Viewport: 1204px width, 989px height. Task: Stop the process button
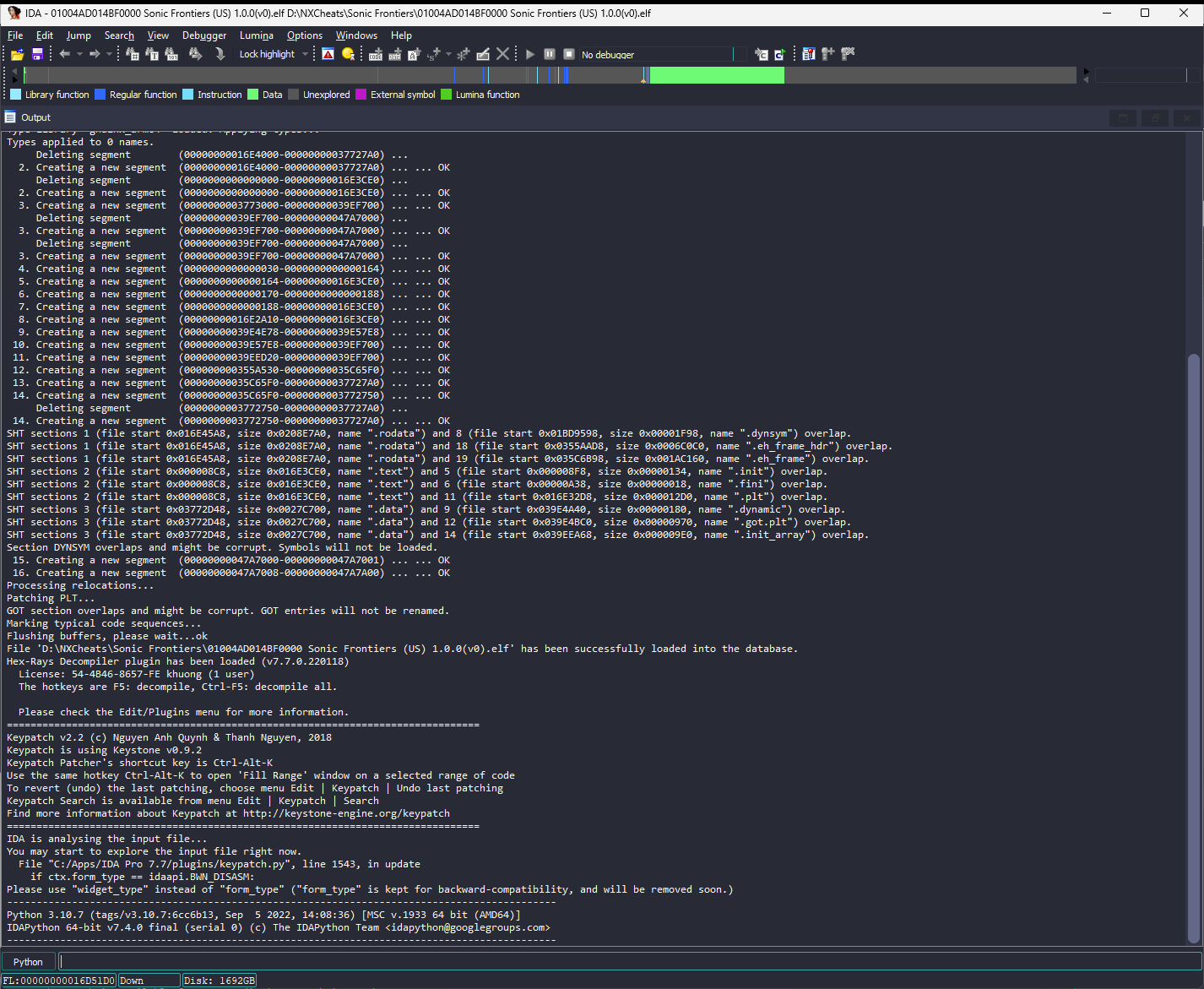pyautogui.click(x=569, y=54)
